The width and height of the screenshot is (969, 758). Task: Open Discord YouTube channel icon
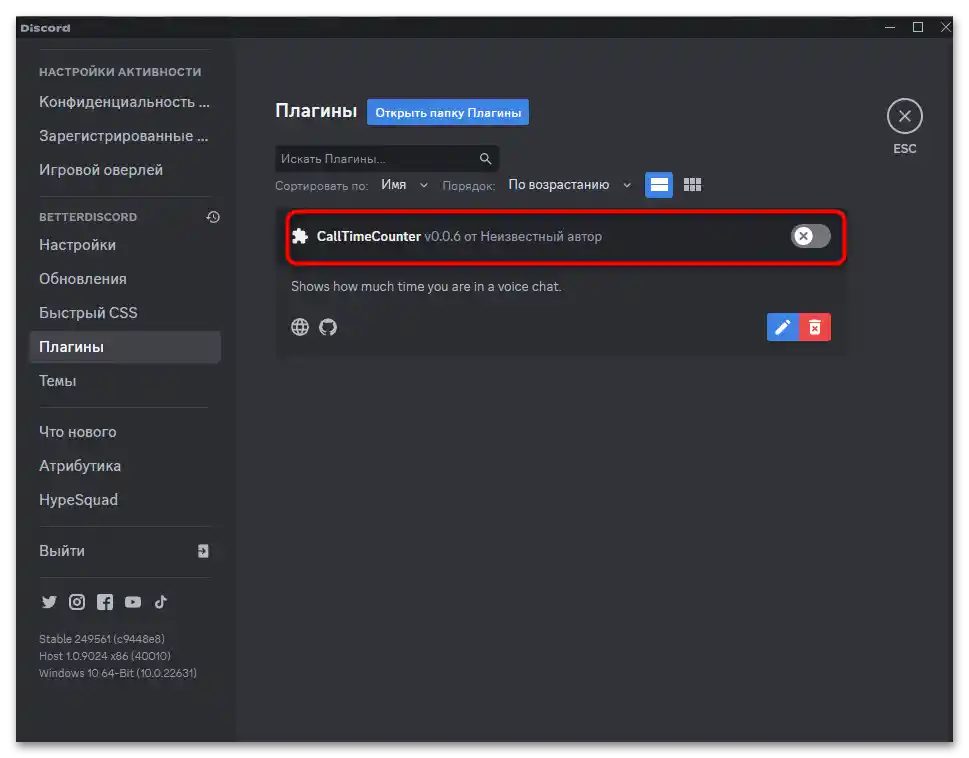[133, 602]
